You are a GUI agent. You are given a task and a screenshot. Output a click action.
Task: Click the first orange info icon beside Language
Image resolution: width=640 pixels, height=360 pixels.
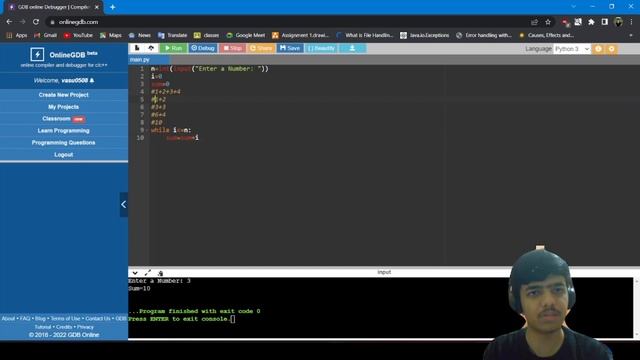598,49
